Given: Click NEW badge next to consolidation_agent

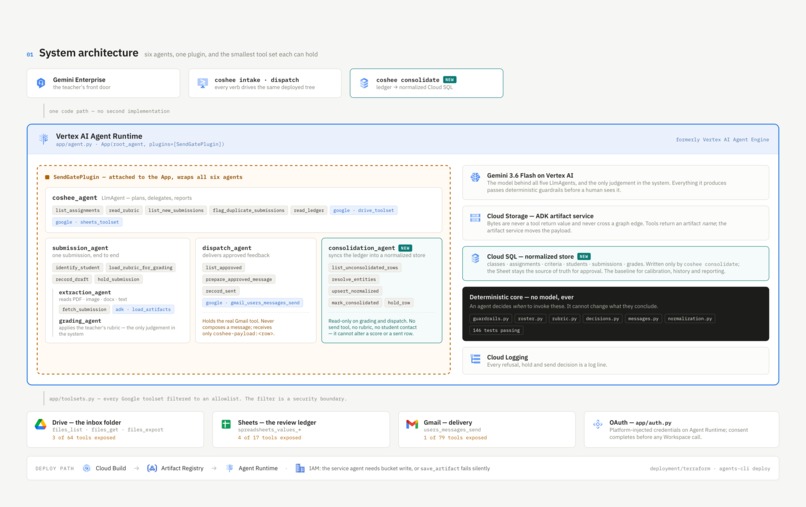Looking at the screenshot, I should coord(405,248).
